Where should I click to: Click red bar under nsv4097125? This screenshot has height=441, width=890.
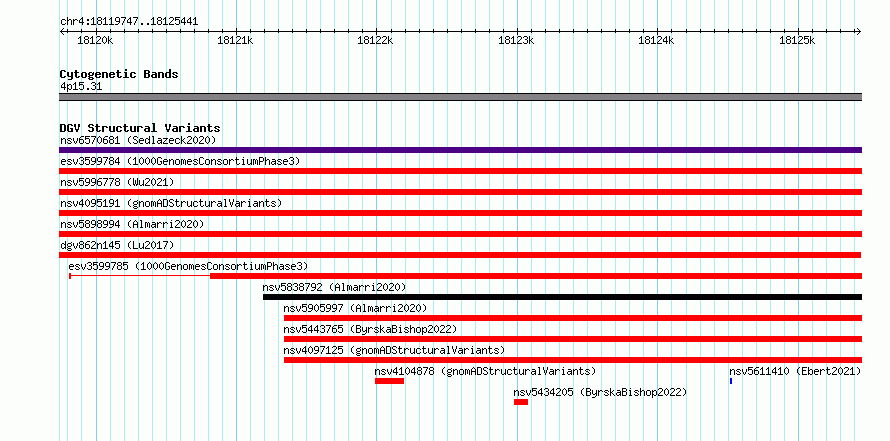point(573,360)
